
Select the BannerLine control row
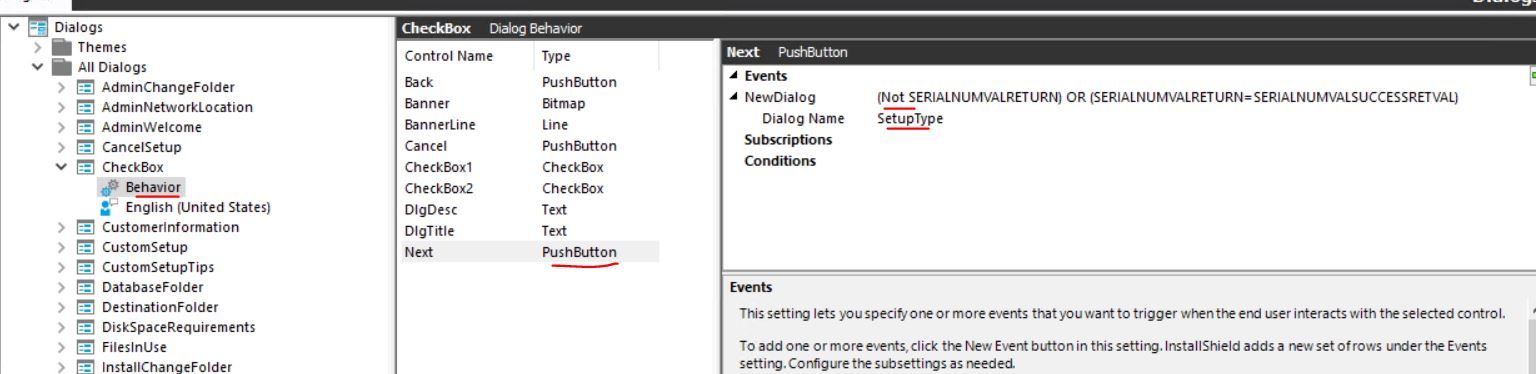[529, 125]
